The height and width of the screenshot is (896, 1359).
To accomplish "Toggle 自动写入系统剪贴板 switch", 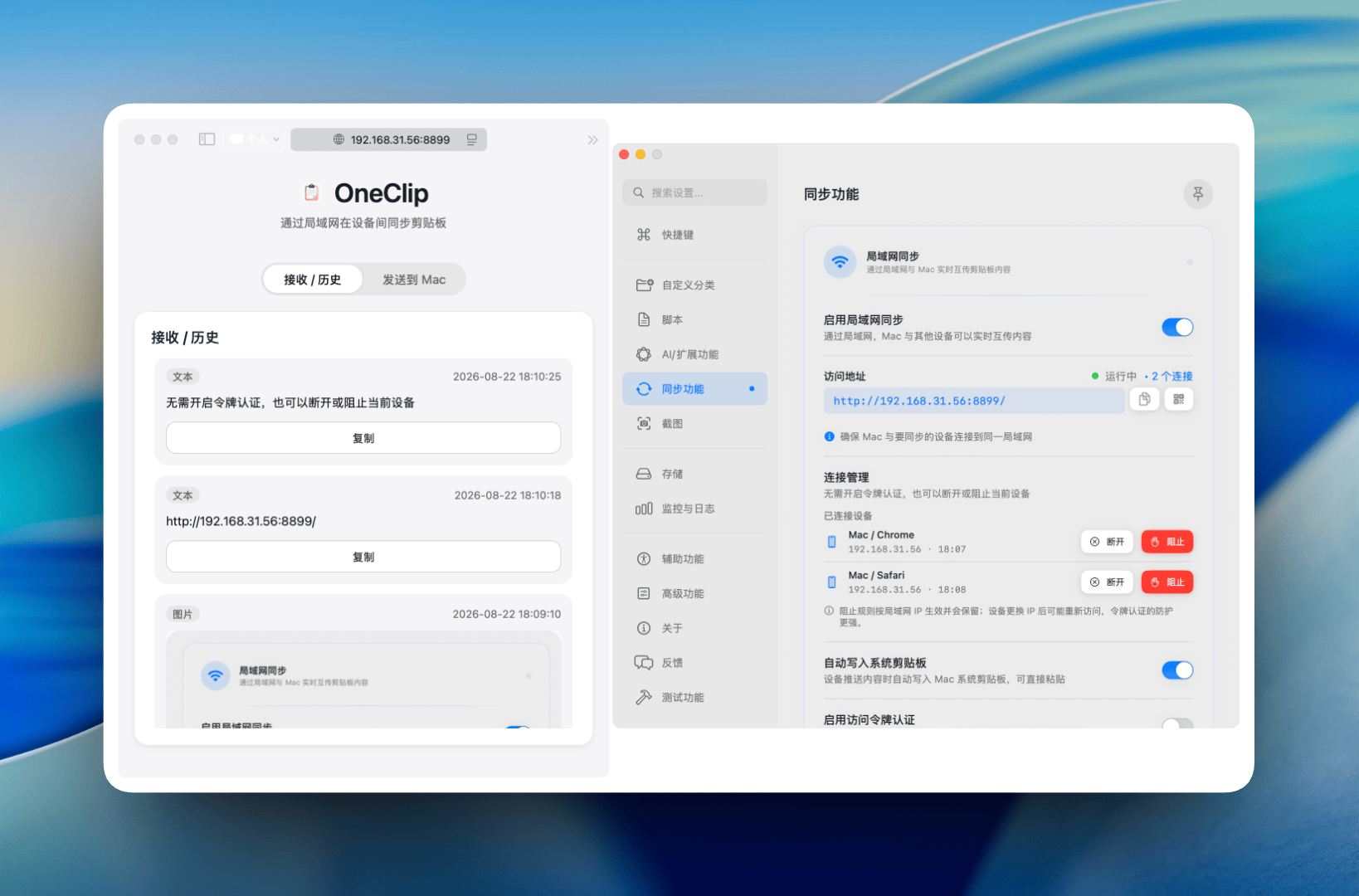I will point(1177,670).
